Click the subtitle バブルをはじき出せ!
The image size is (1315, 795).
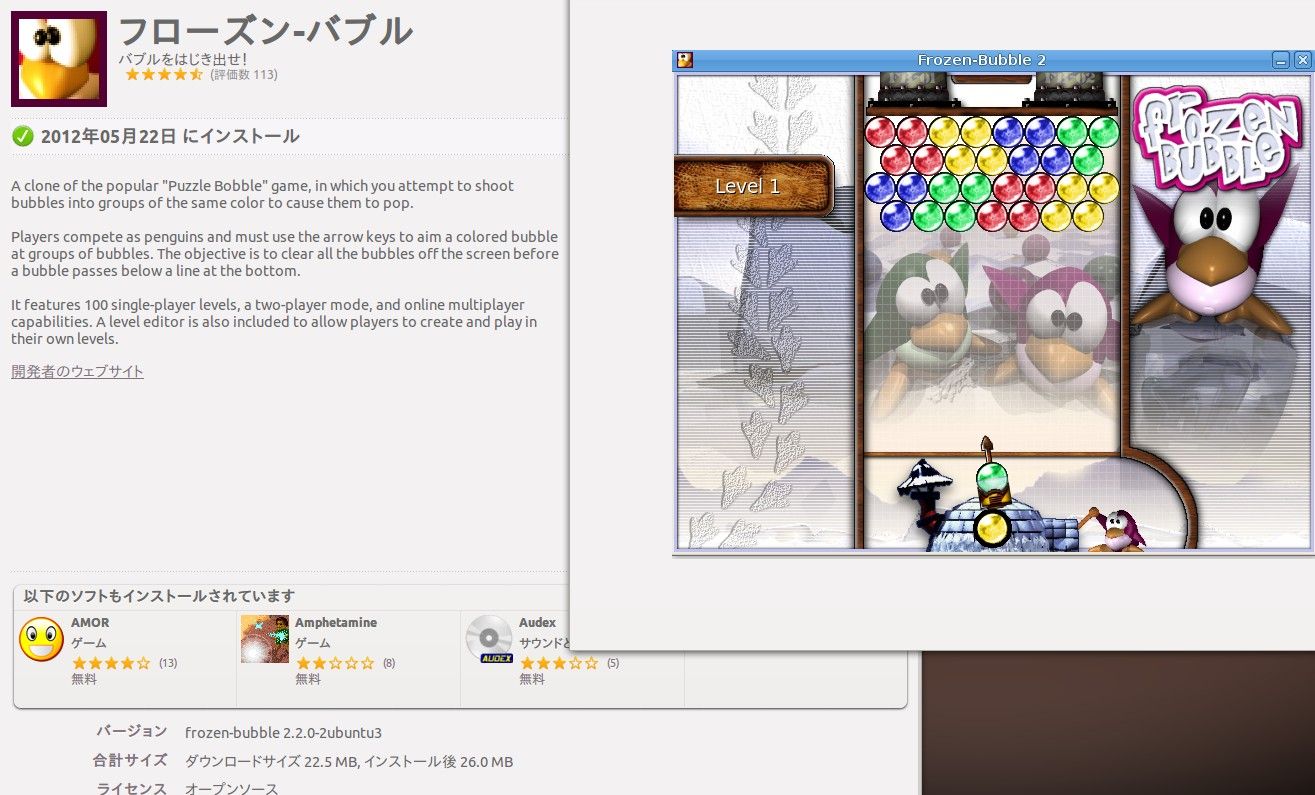(183, 59)
